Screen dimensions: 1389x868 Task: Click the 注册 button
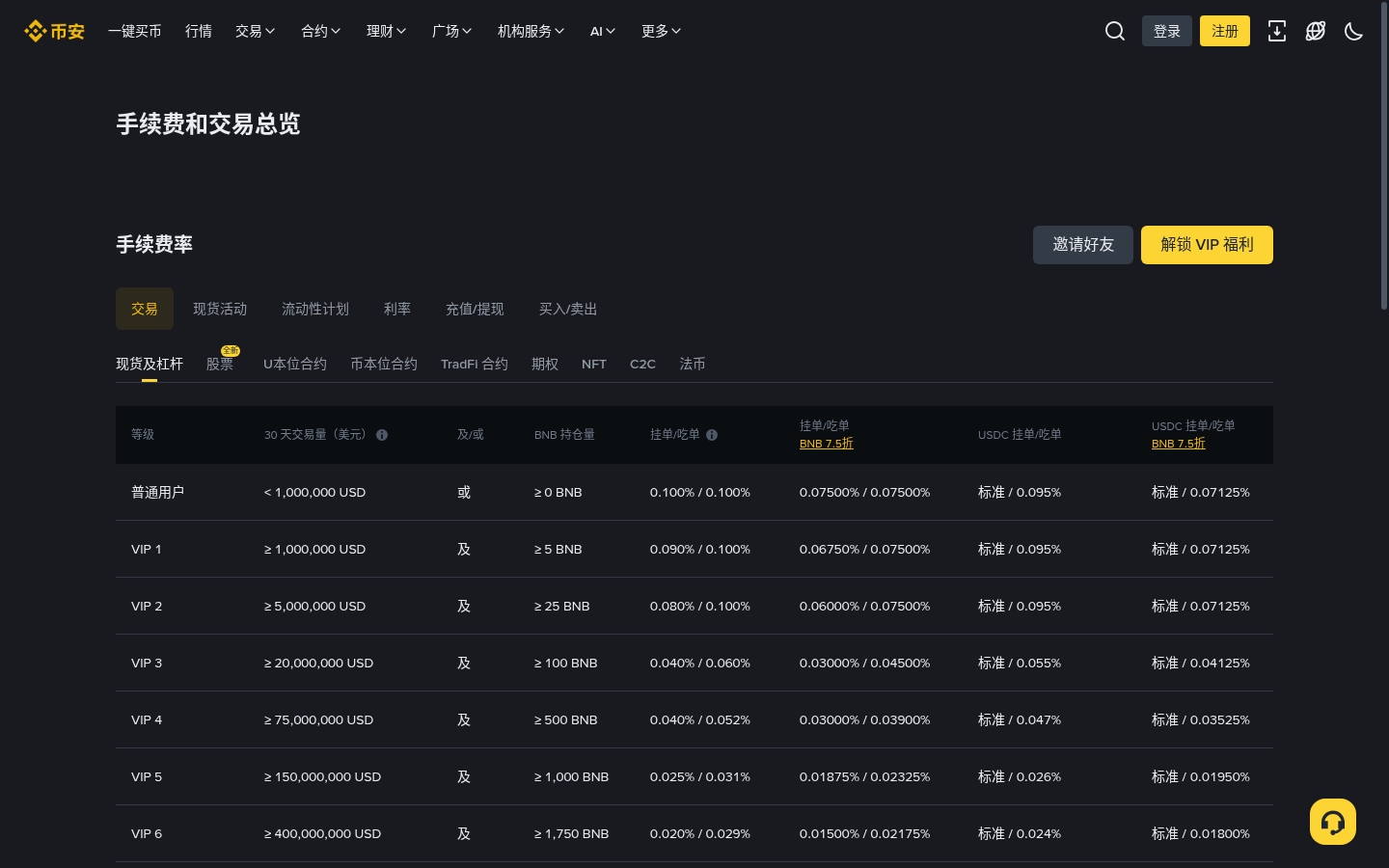point(1225,31)
